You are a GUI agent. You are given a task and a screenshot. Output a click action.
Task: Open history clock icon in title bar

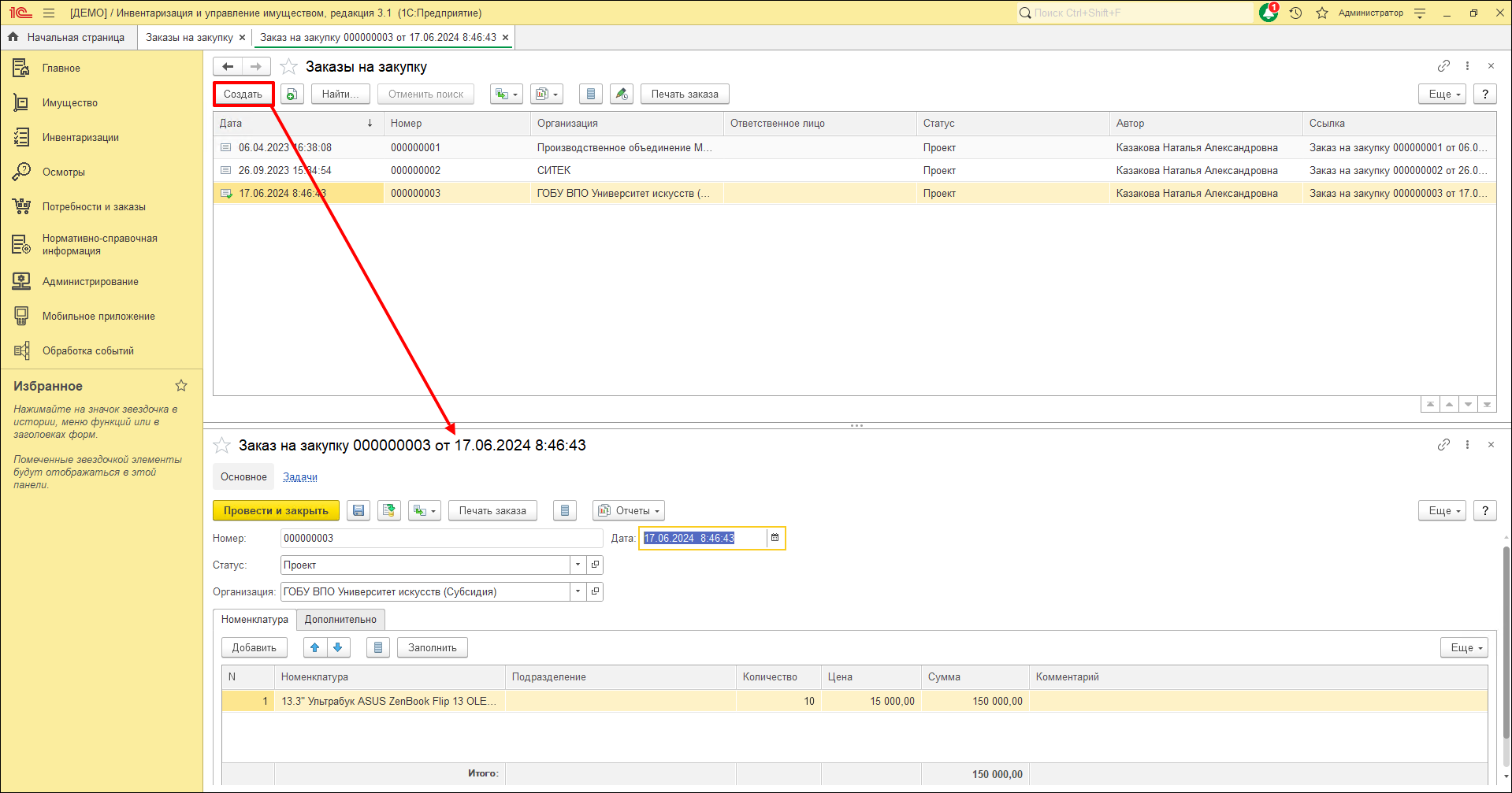click(1295, 13)
